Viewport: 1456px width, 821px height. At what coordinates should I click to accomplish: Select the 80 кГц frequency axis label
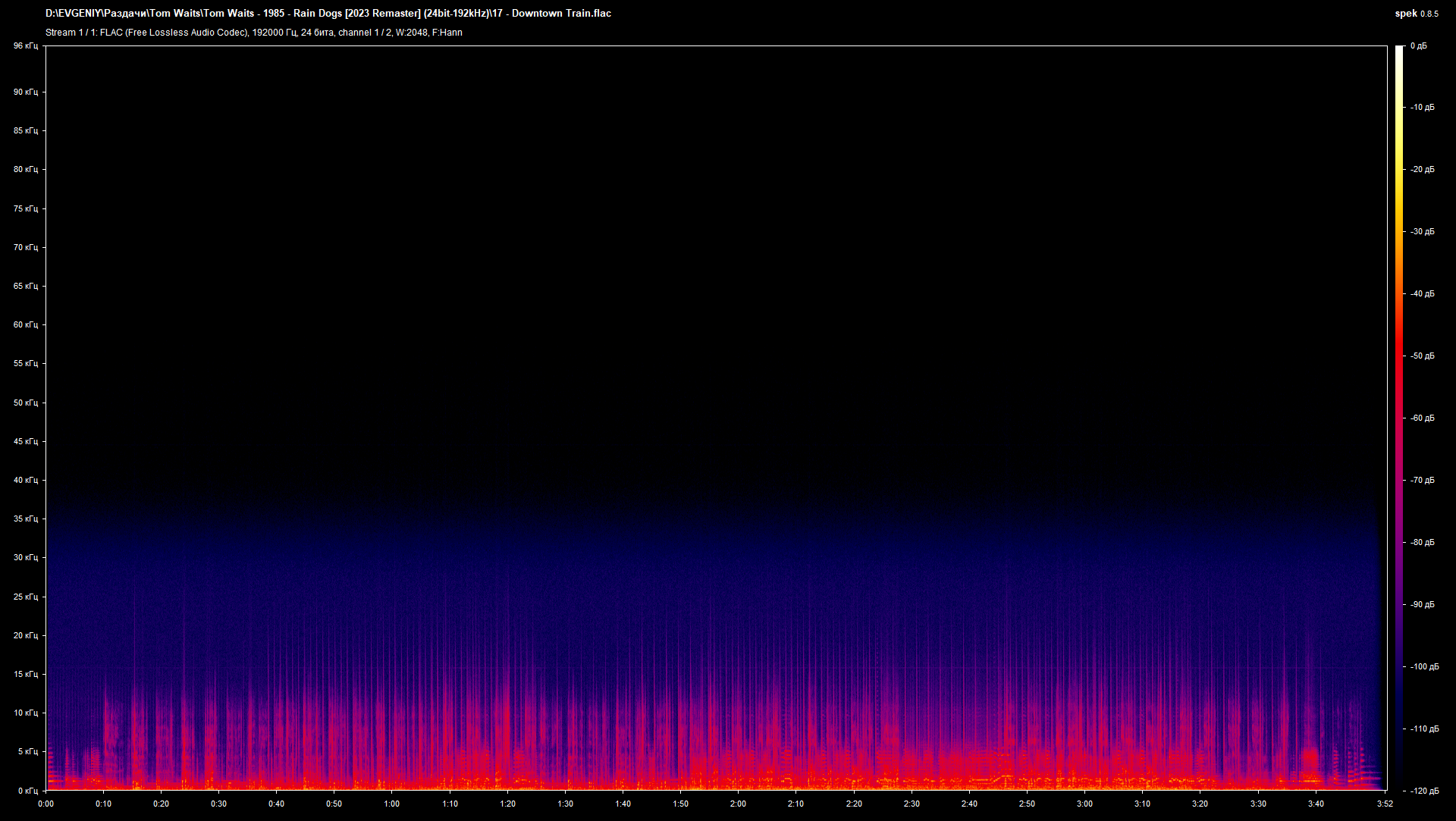(x=26, y=169)
